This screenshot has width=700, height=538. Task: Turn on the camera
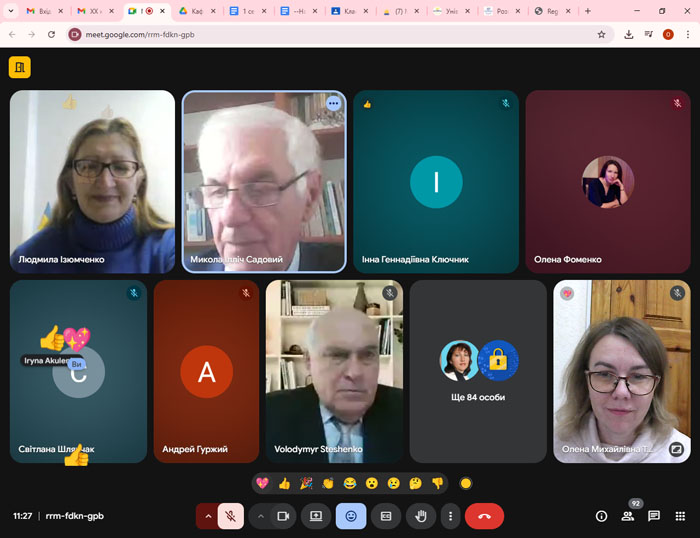283,516
